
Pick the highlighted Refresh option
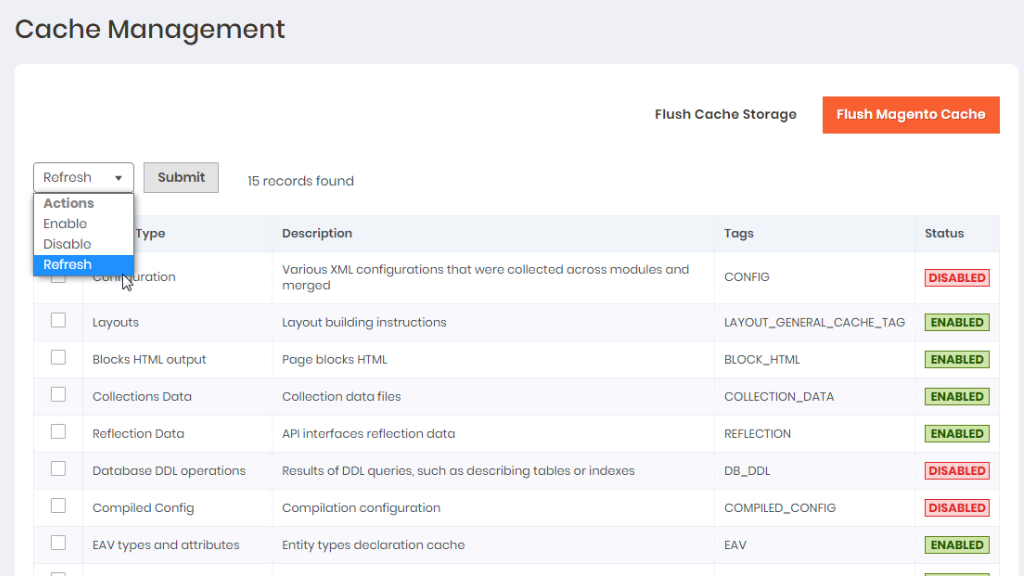coord(84,264)
